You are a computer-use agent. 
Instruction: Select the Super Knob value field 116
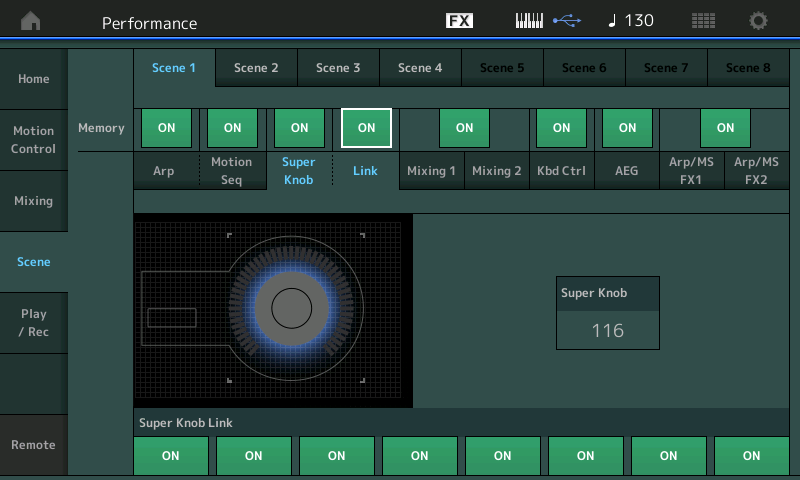pyautogui.click(x=608, y=330)
